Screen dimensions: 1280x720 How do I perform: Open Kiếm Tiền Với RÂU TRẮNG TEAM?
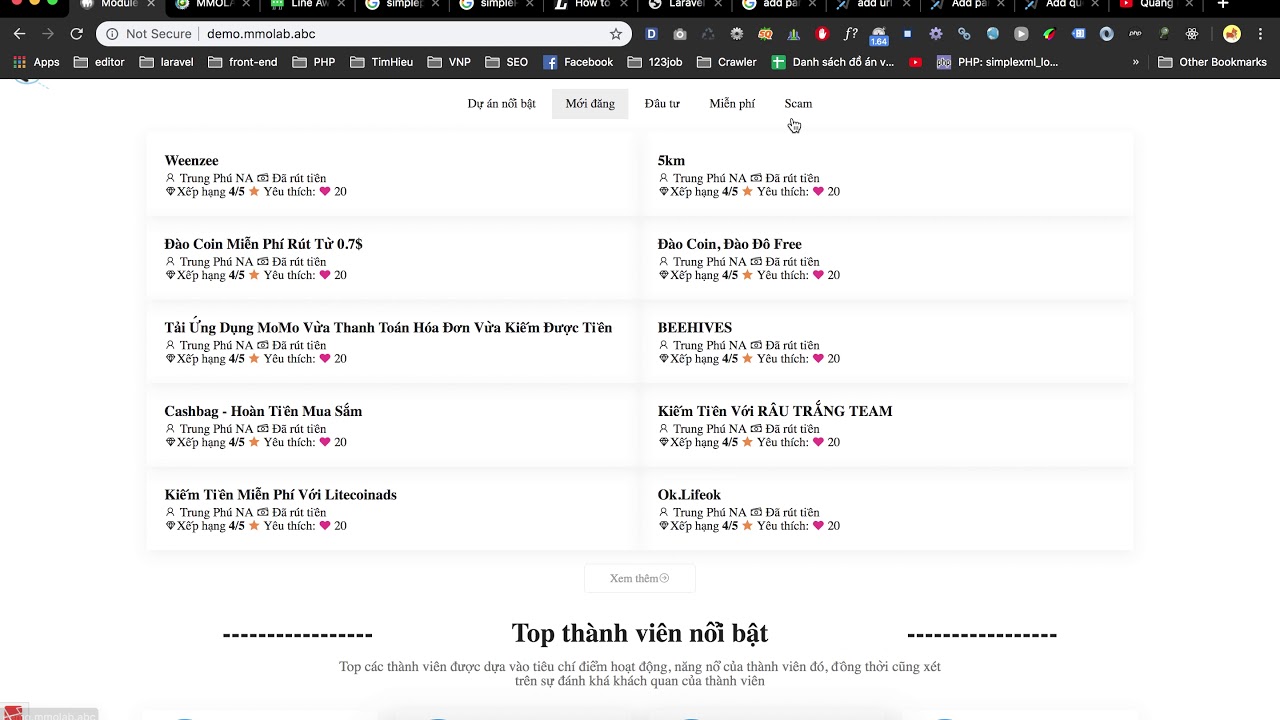click(x=775, y=411)
